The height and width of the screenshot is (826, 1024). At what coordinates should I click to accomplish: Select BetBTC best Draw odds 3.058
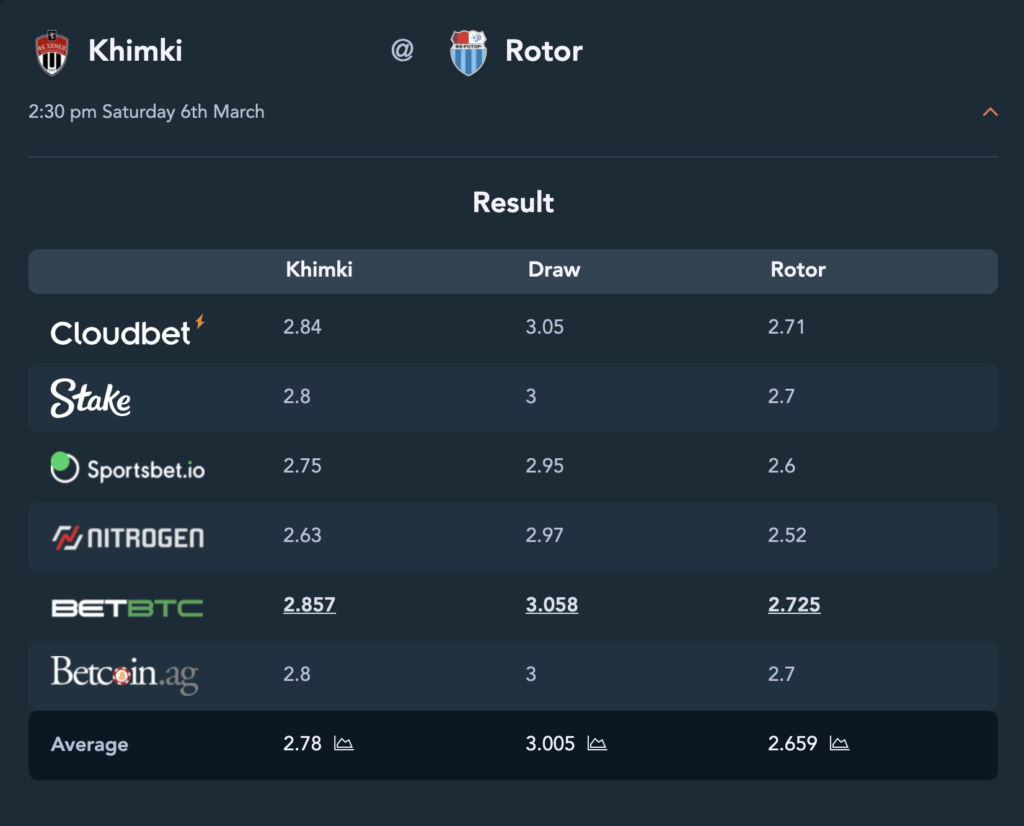(x=552, y=605)
